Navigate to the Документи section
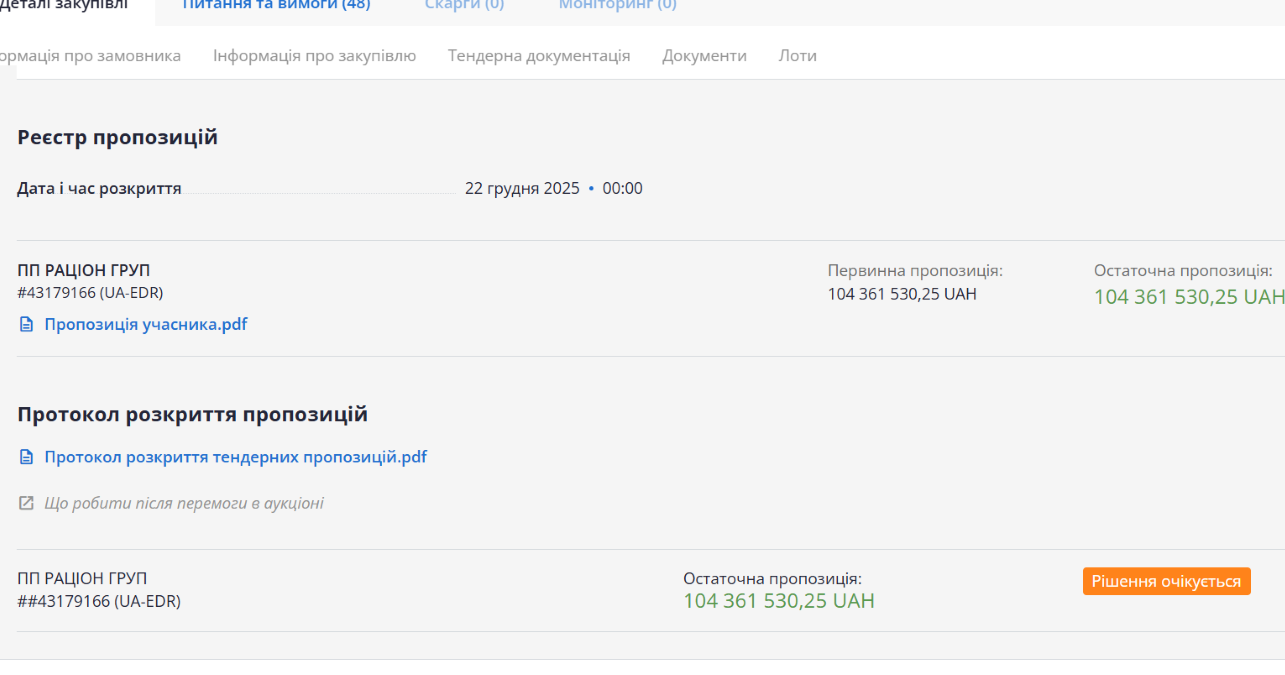 coord(704,56)
